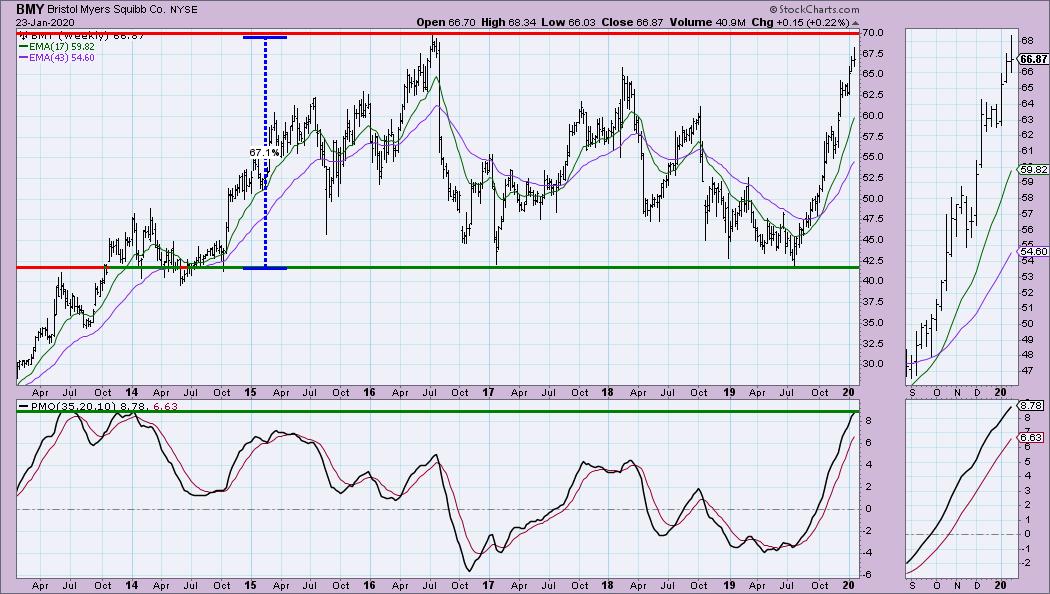Viewport: 1050px width, 594px height.
Task: Click the EMA(43) 54.60 legend entry
Action: (x=58, y=58)
